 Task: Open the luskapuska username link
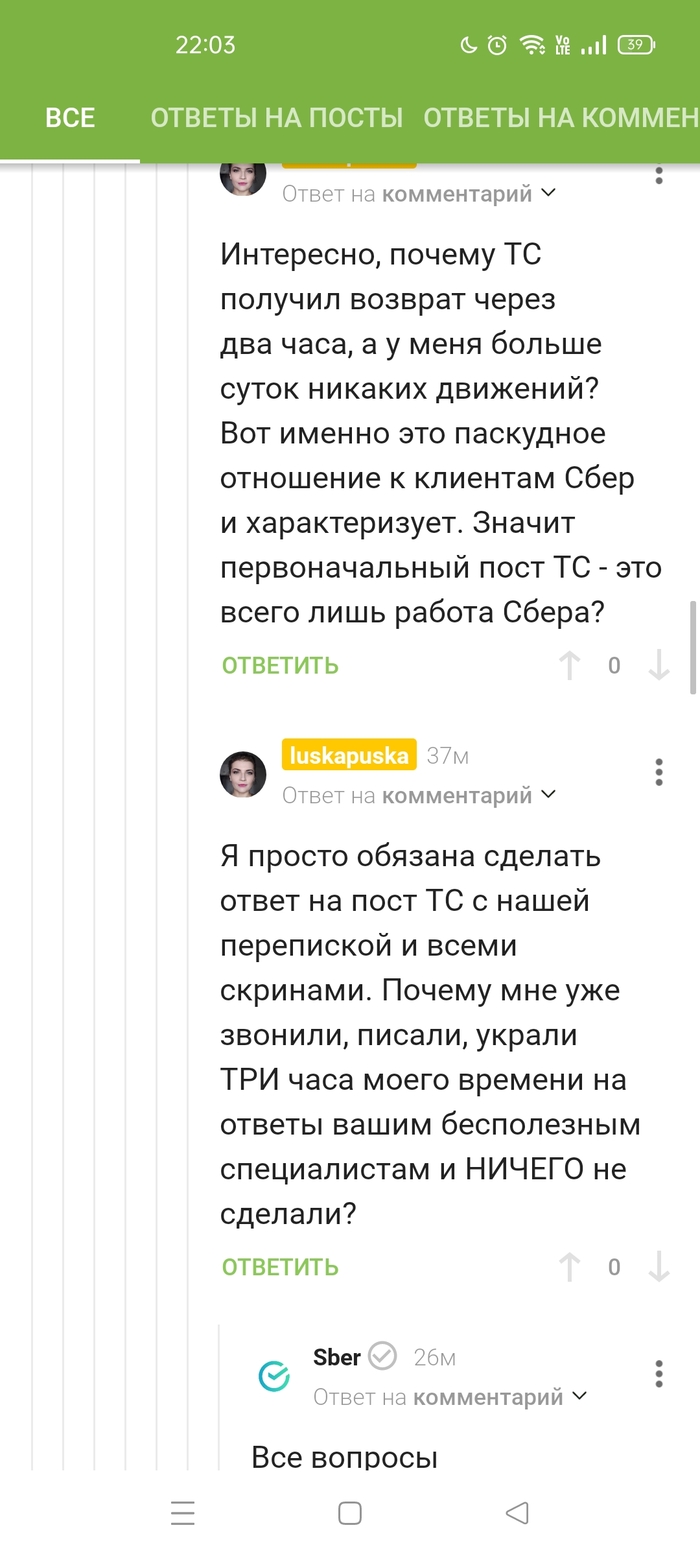click(349, 756)
